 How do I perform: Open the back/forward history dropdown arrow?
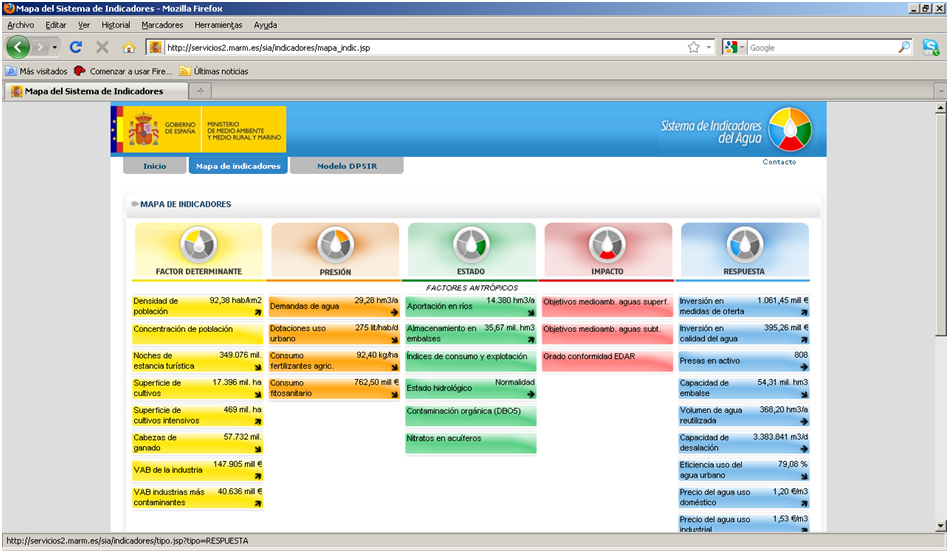click(55, 47)
